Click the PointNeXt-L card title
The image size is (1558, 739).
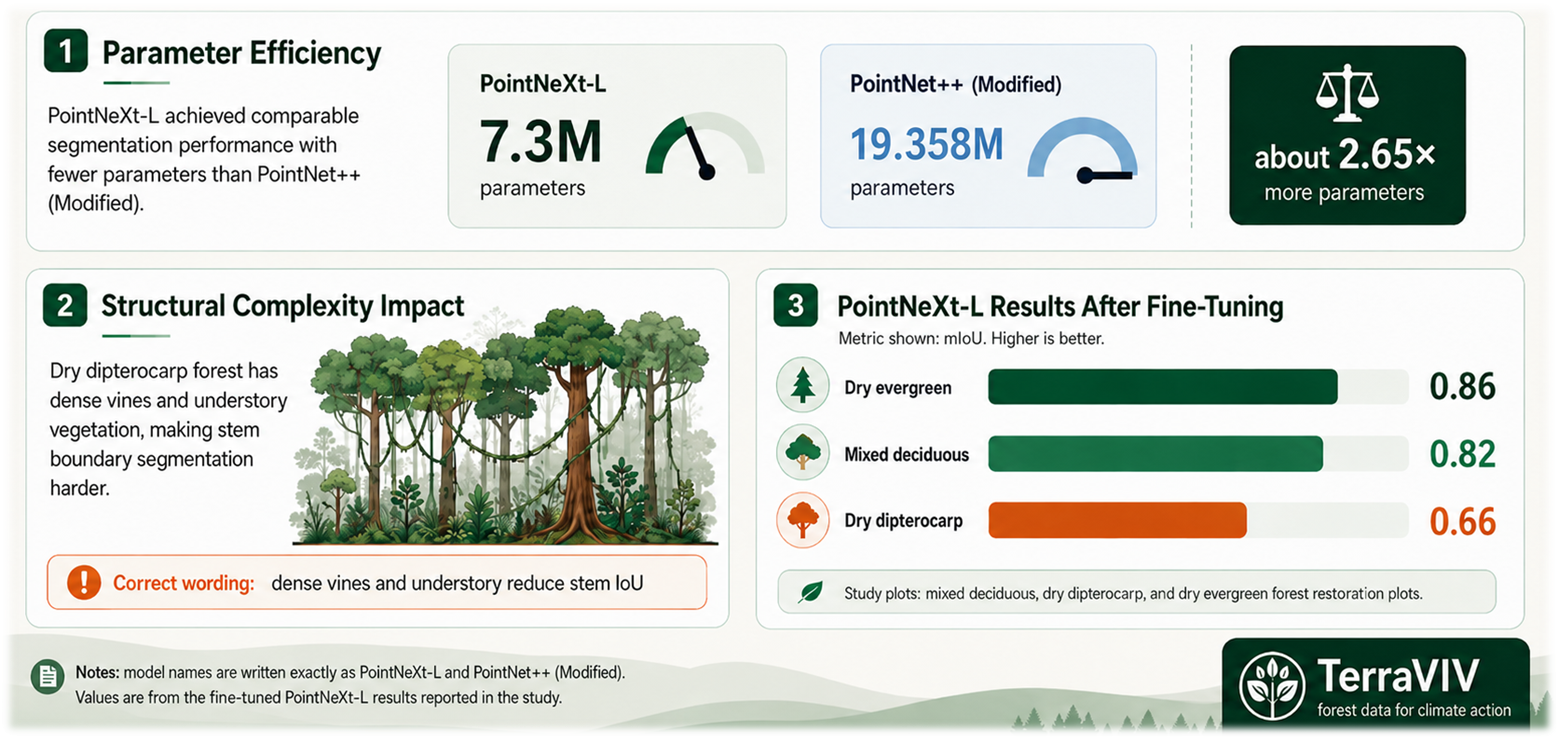(x=543, y=85)
